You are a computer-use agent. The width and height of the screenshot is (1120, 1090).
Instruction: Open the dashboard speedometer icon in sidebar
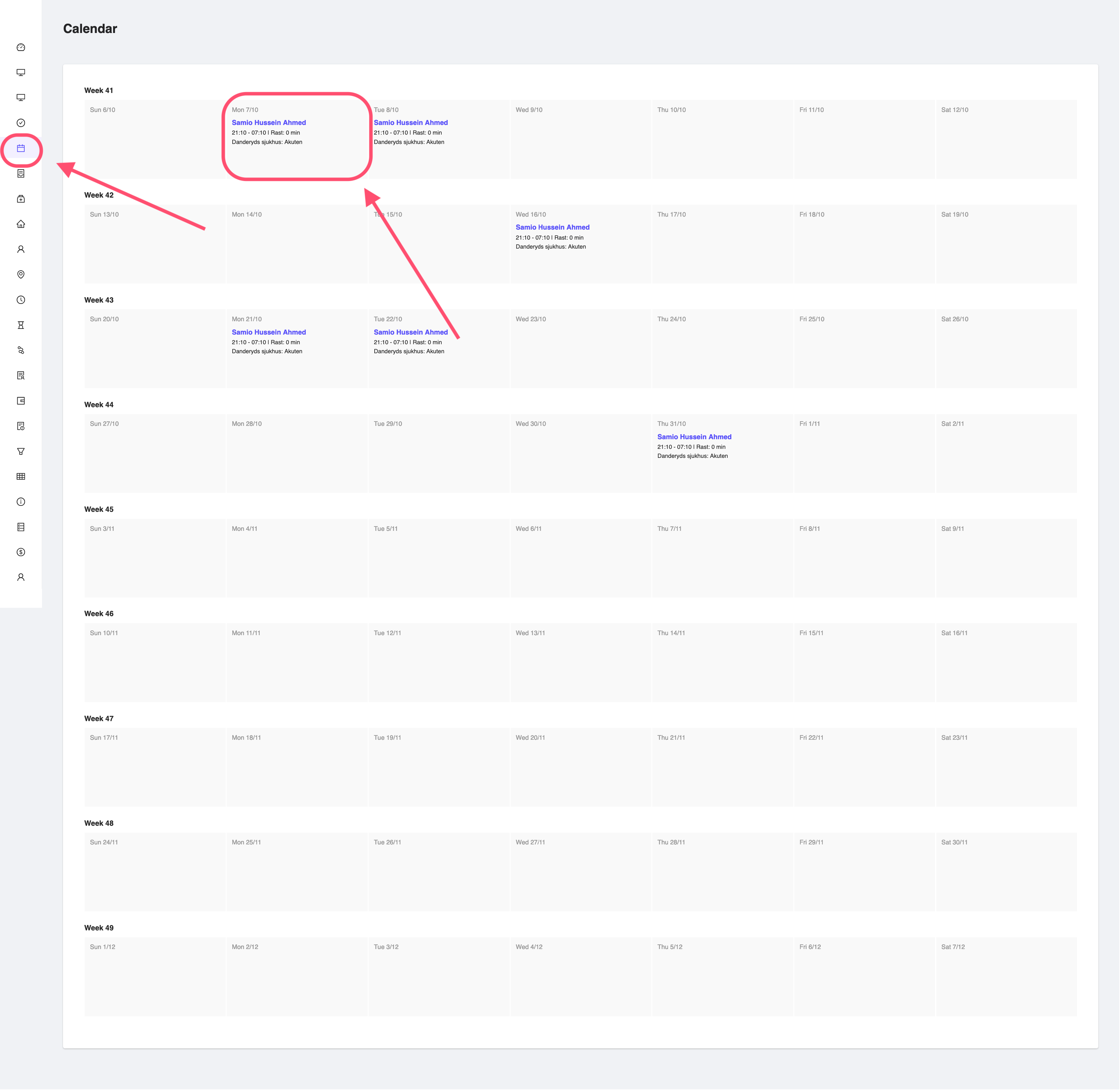click(x=21, y=48)
